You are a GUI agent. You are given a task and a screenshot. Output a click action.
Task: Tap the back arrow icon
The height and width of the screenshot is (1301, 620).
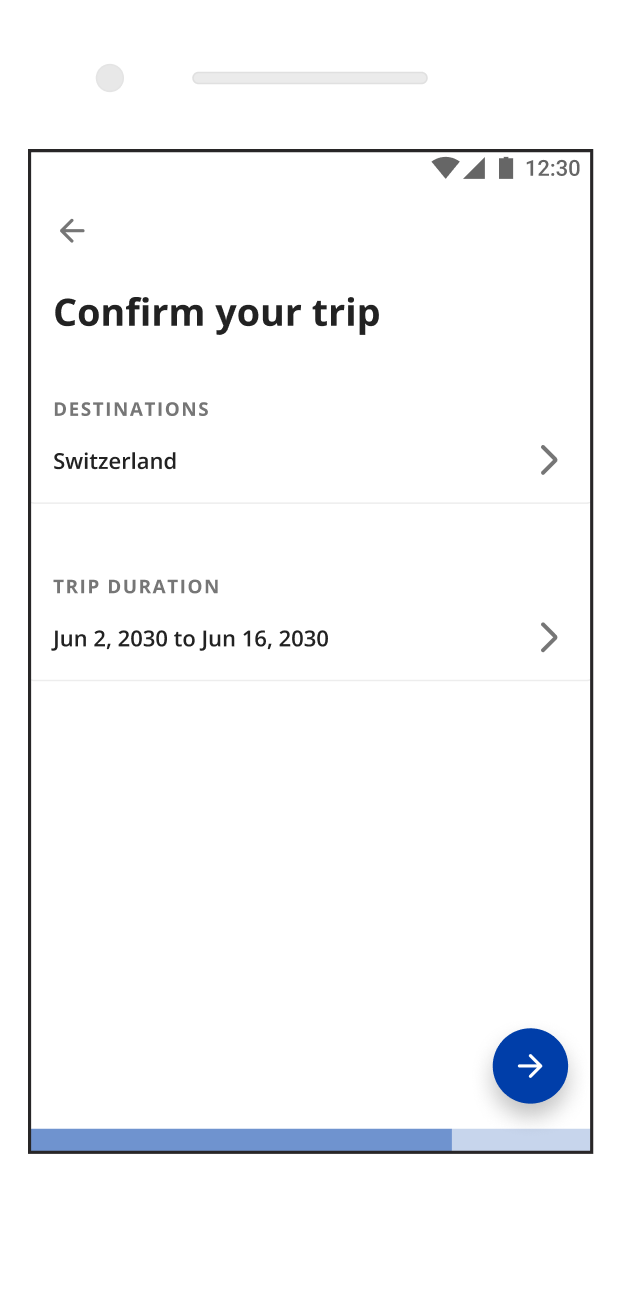(72, 231)
